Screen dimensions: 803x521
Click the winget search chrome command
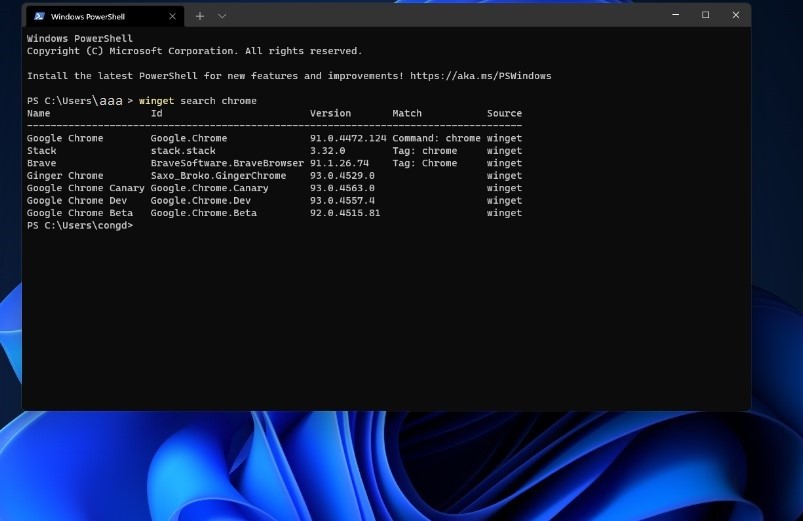point(198,101)
